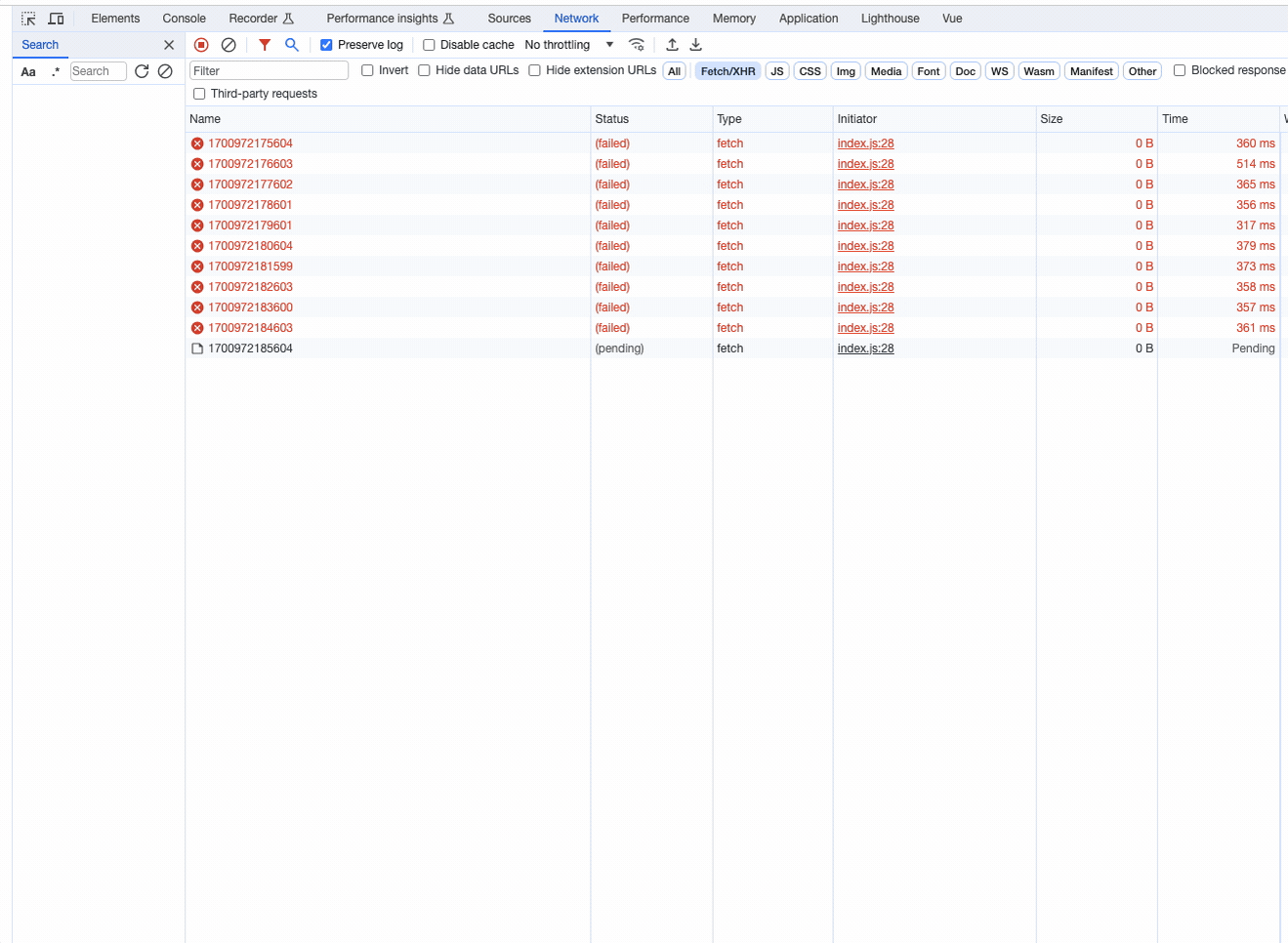Toggle the device toolbar
1288x943 pixels.
click(56, 18)
